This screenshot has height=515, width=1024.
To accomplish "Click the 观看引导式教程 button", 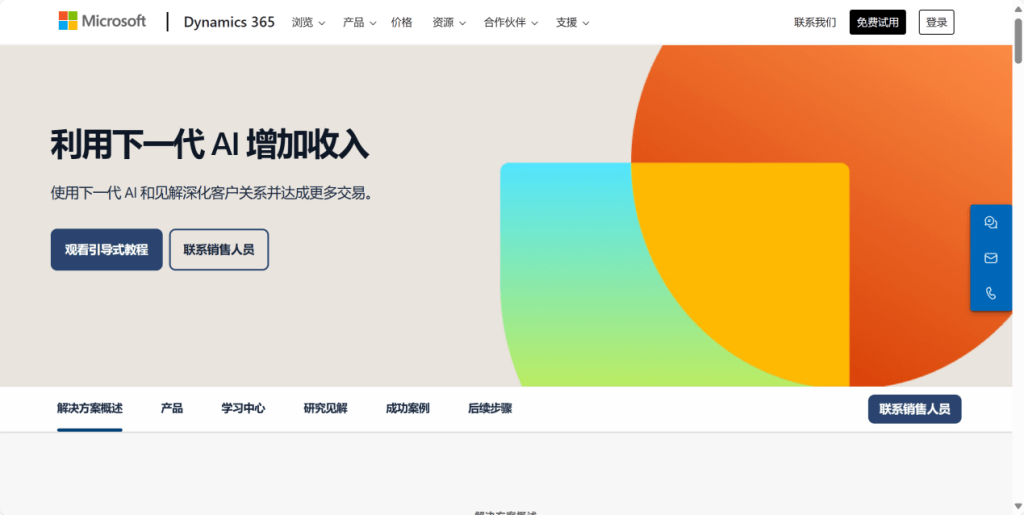I will 106,249.
